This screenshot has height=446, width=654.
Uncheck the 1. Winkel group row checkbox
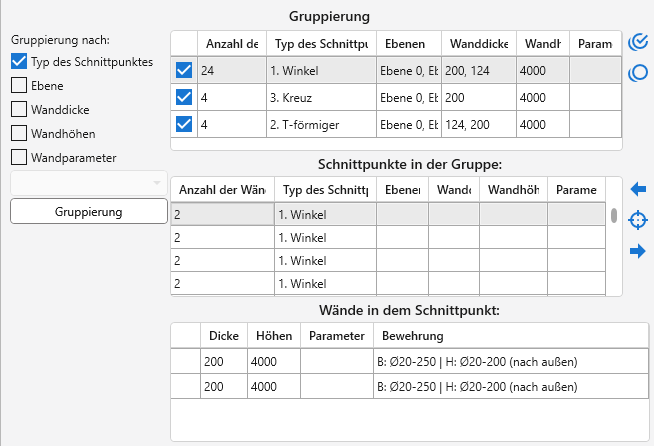tap(184, 70)
